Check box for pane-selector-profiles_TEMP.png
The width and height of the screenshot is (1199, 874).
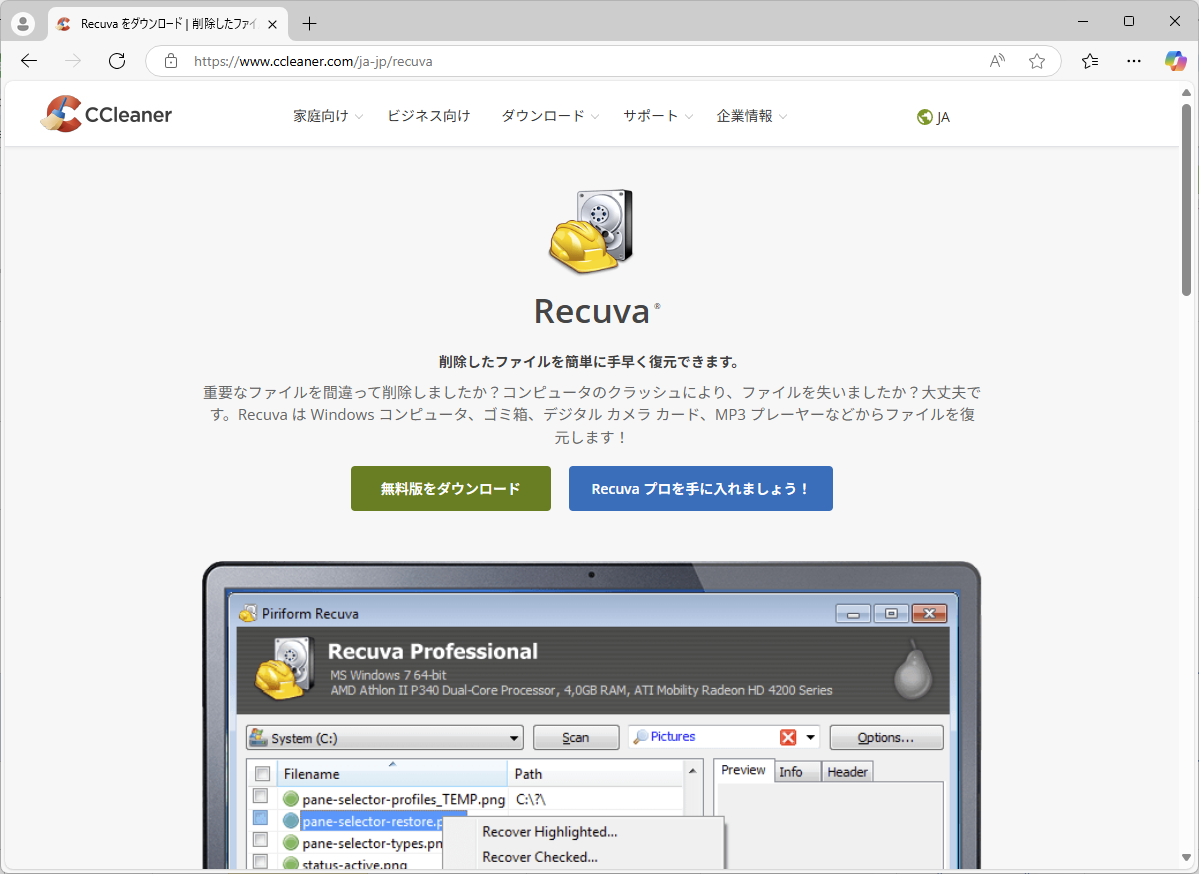pyautogui.click(x=261, y=796)
